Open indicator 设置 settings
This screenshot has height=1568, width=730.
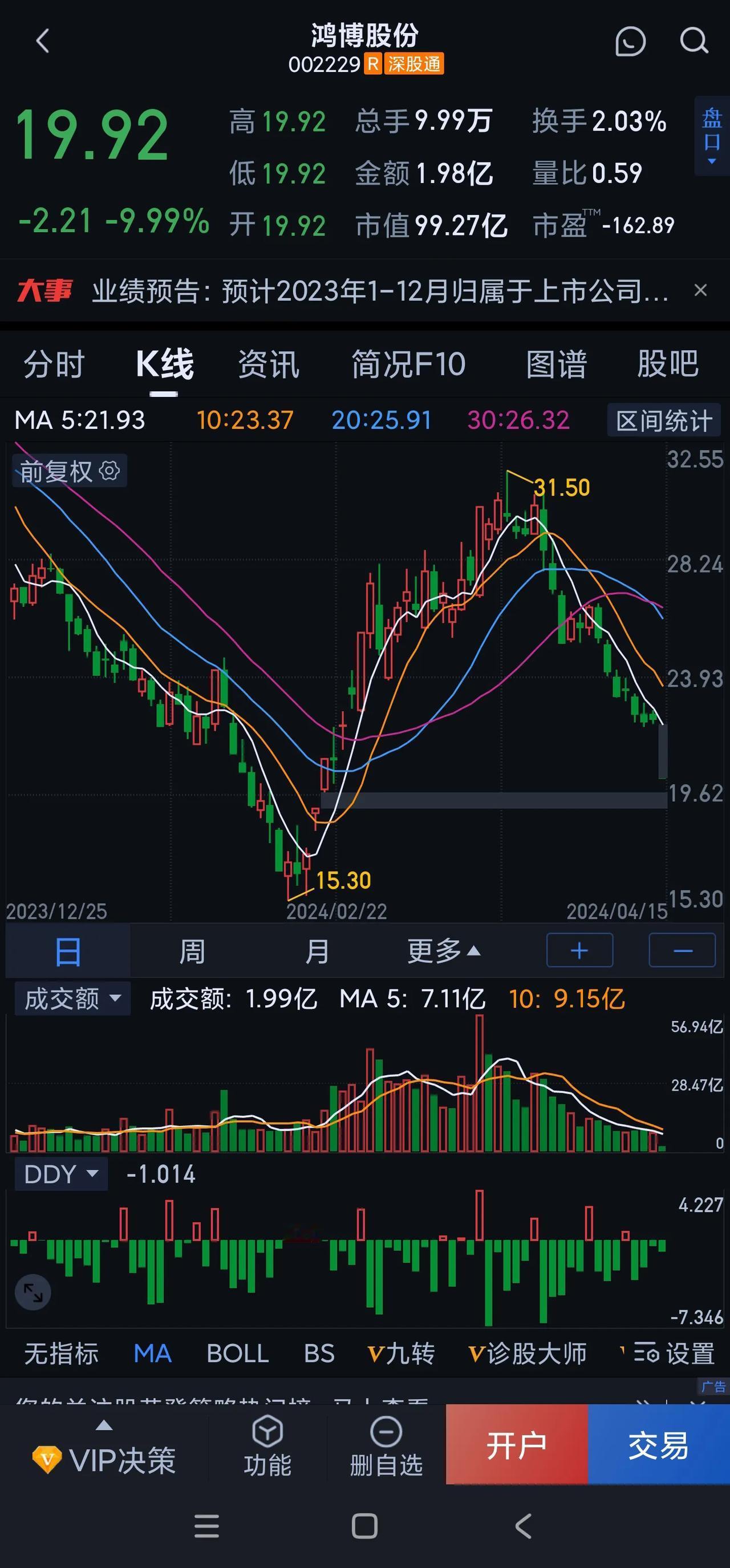pos(674,1354)
